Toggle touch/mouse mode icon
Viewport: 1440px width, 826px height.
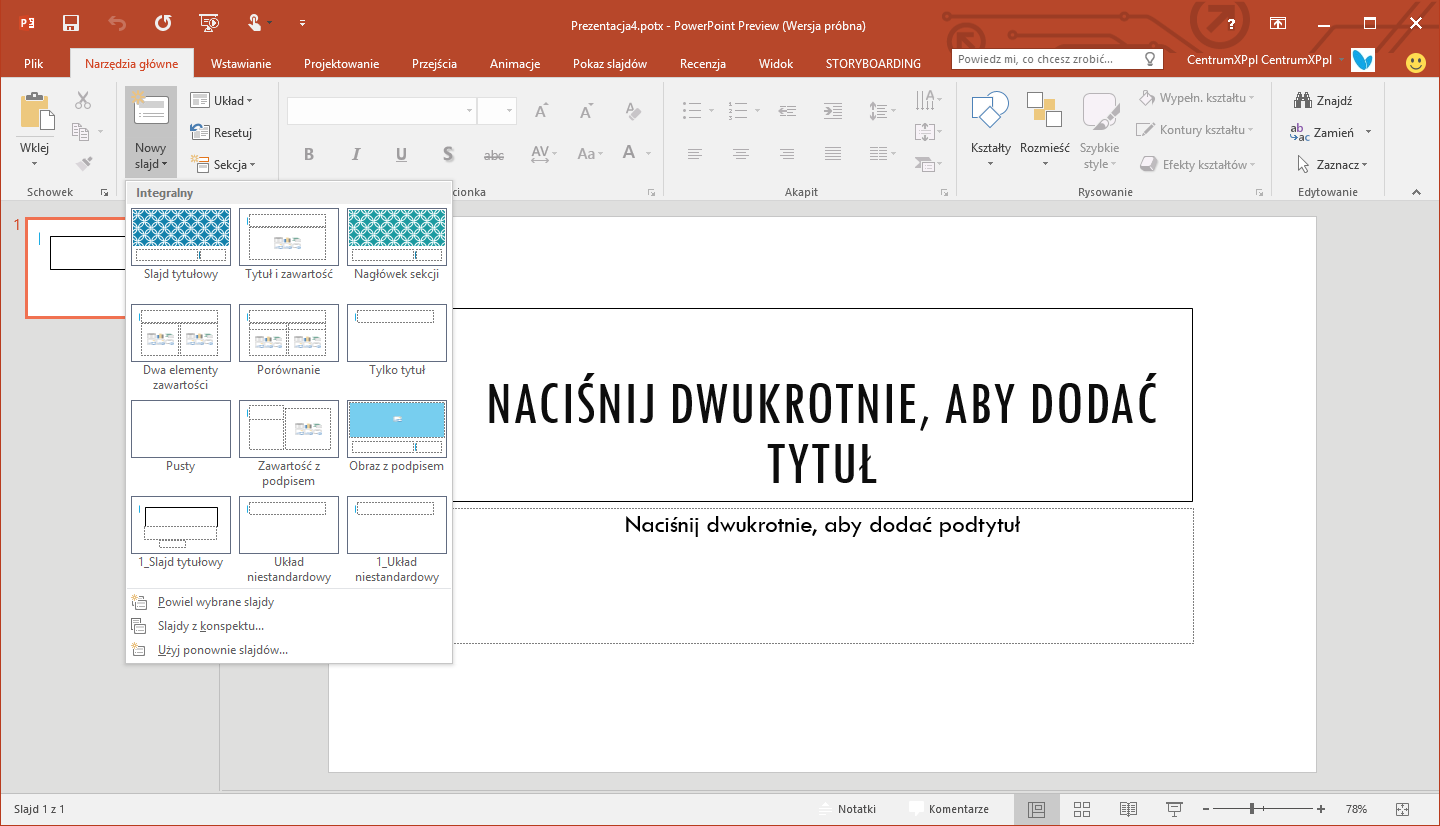(256, 23)
